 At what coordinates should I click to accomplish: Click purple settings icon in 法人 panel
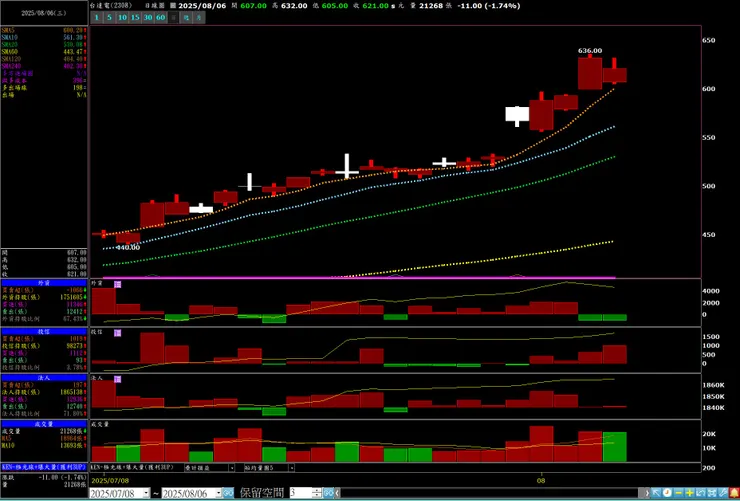[x=118, y=379]
